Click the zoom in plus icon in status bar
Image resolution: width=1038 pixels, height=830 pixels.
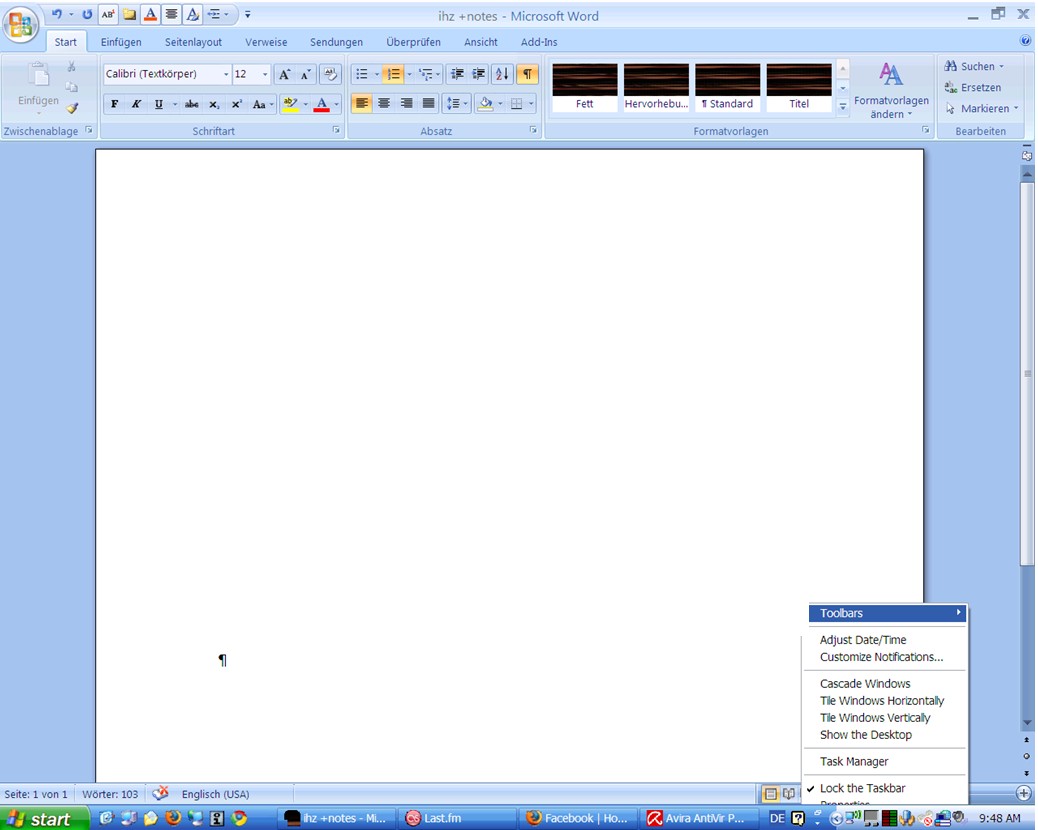[x=1023, y=793]
